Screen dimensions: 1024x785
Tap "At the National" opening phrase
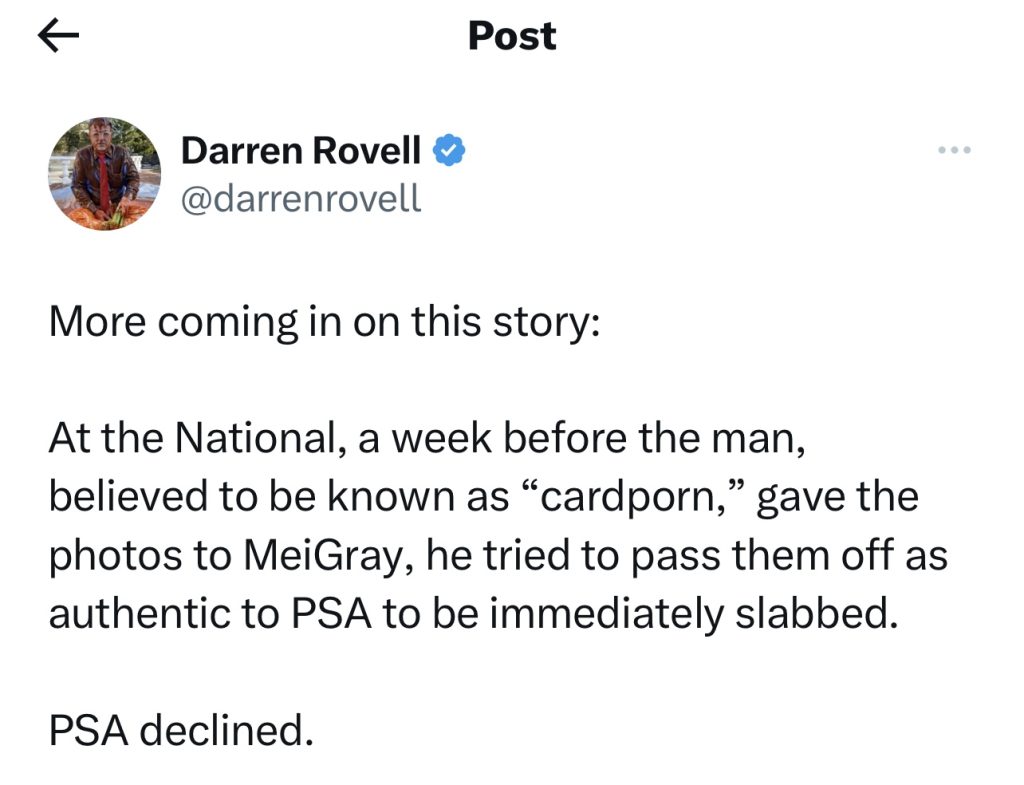point(191,438)
